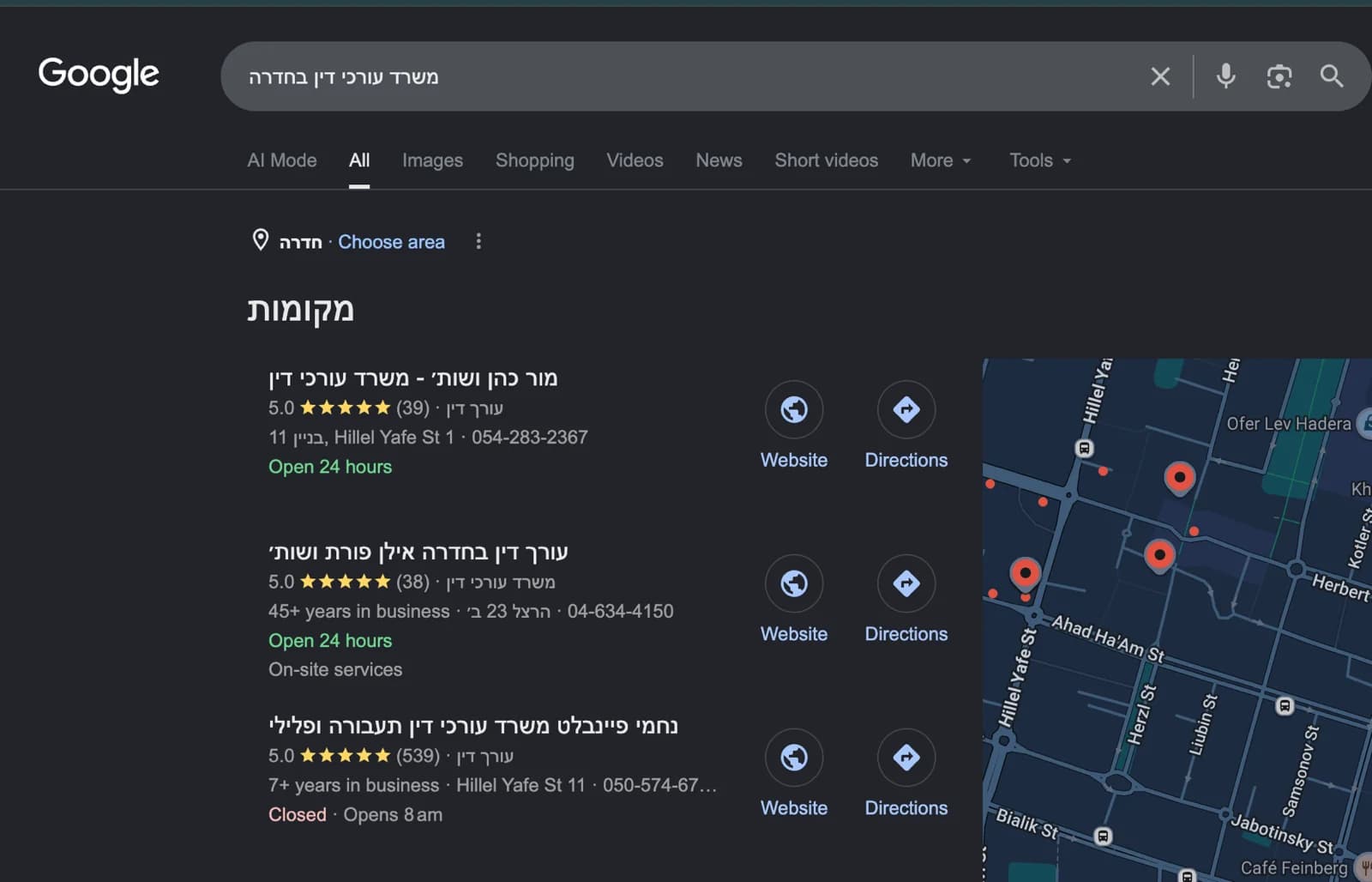Expand the Tools dropdown
The image size is (1372, 882).
(1040, 160)
